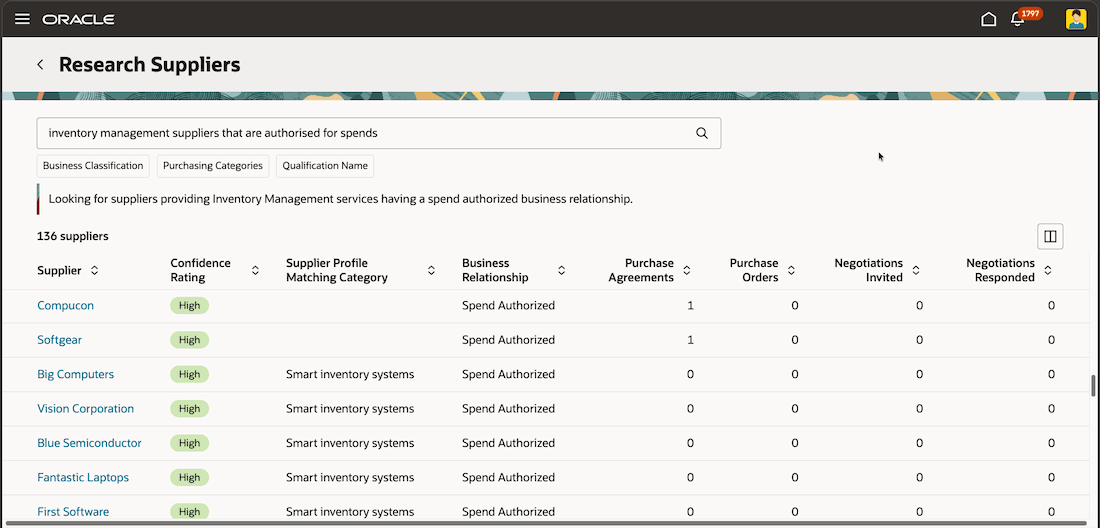Click Spend Authorized in Fantastic Laptops row
Image resolution: width=1100 pixels, height=528 pixels.
(509, 478)
